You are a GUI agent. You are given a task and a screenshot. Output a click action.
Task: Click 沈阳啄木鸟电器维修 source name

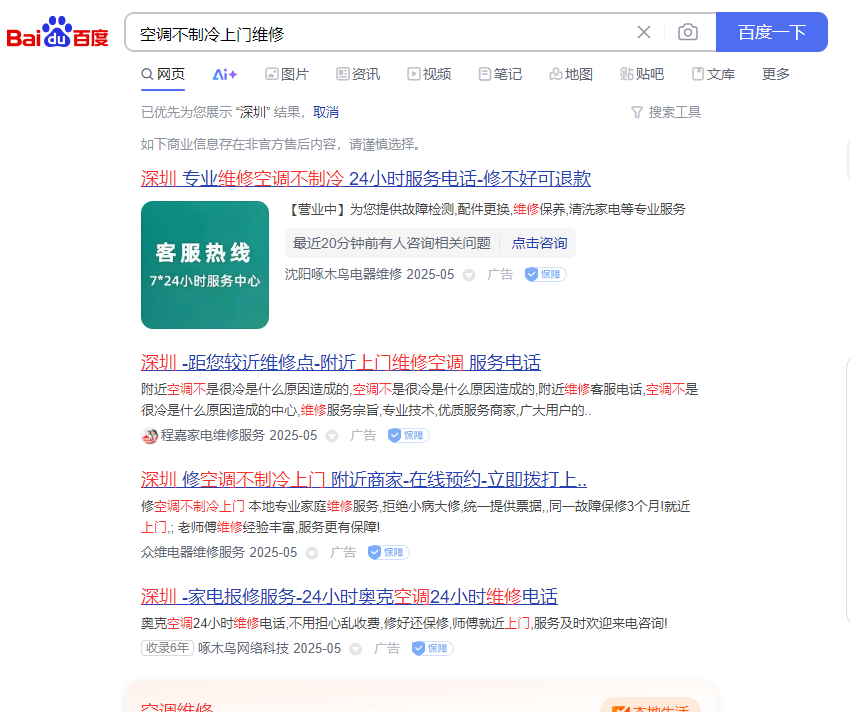(x=344, y=274)
